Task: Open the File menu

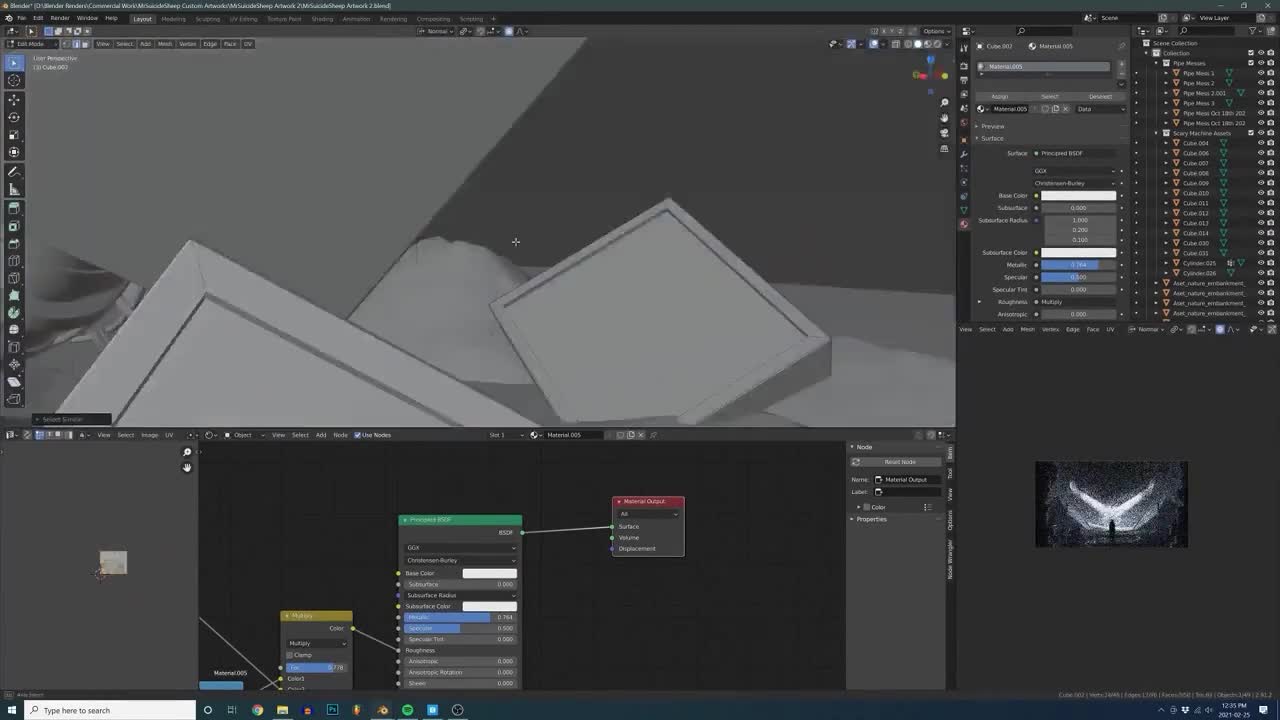Action: (21, 18)
